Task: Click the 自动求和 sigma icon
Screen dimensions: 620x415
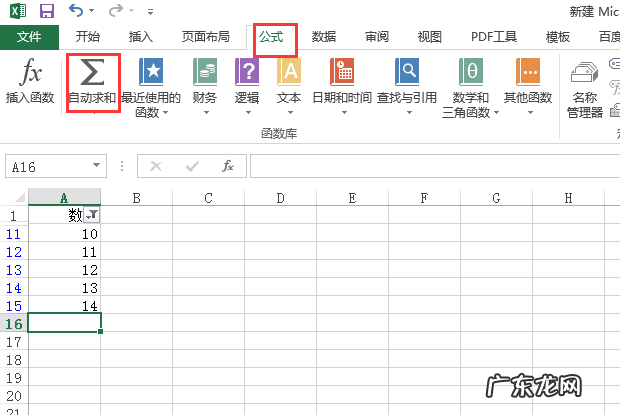Action: tap(92, 72)
